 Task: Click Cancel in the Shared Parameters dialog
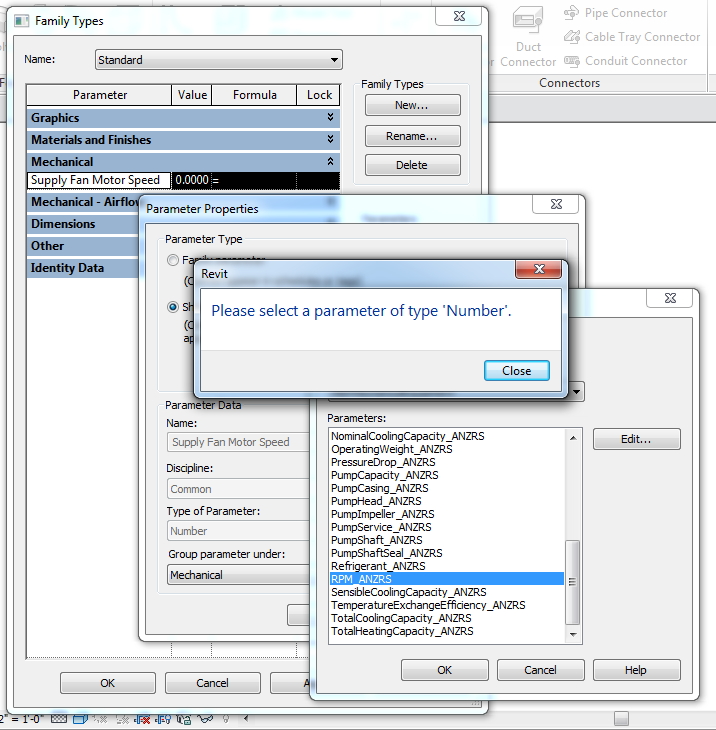(540, 670)
